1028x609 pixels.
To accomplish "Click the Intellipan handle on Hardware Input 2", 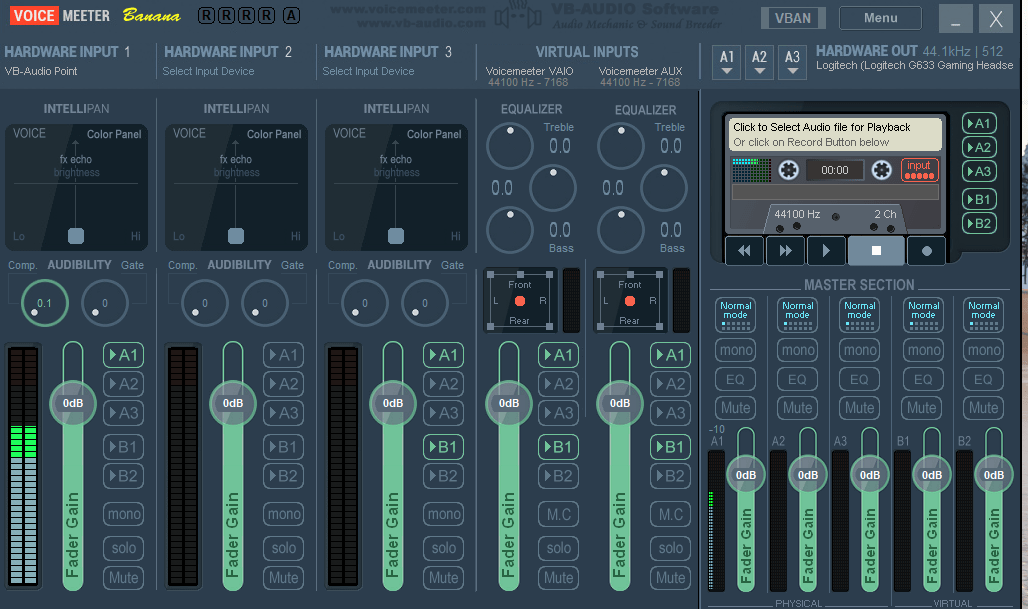I will point(236,236).
